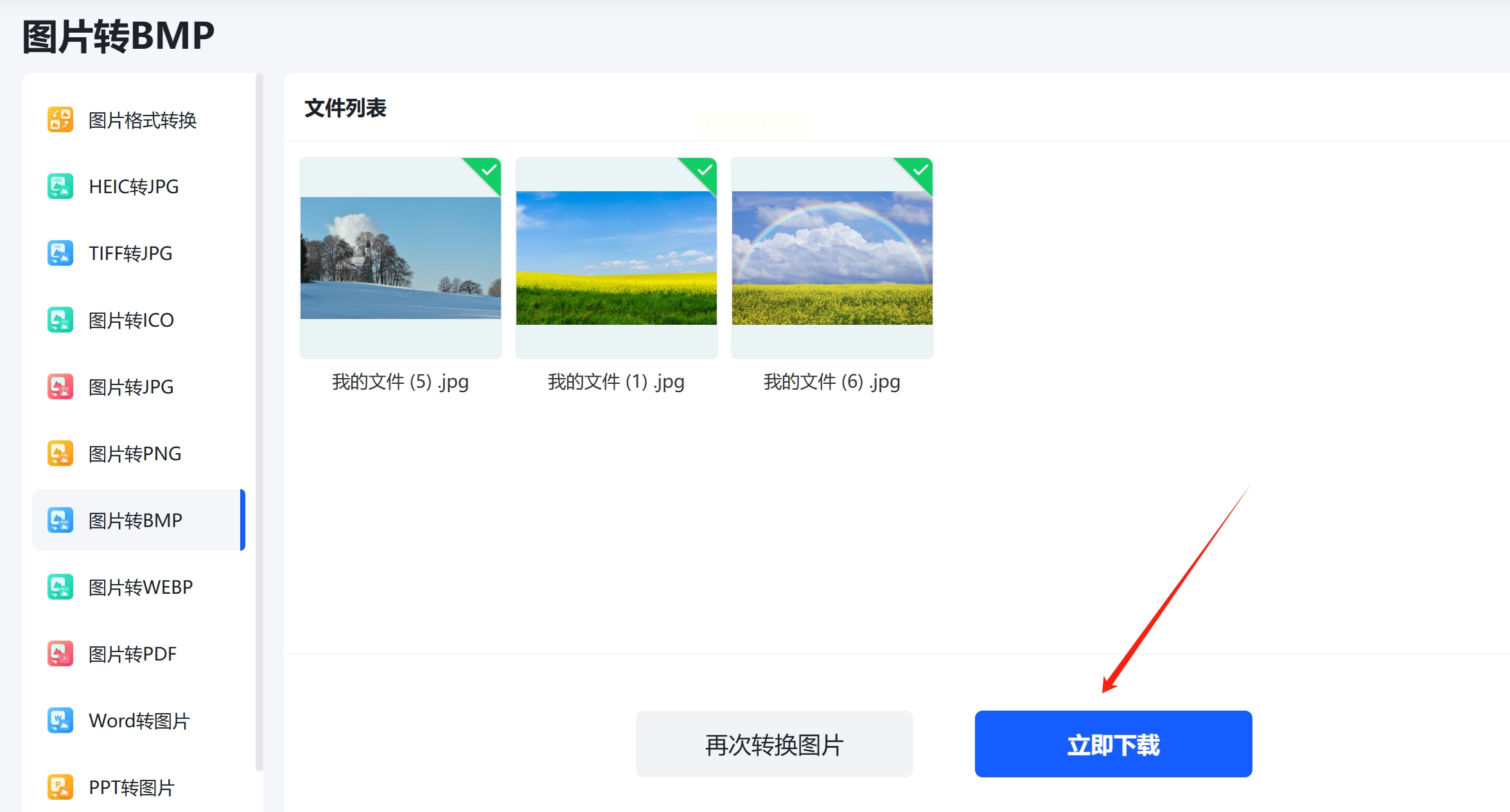Click the Word转图片 blue icon
Viewport: 1510px width, 812px height.
point(60,720)
